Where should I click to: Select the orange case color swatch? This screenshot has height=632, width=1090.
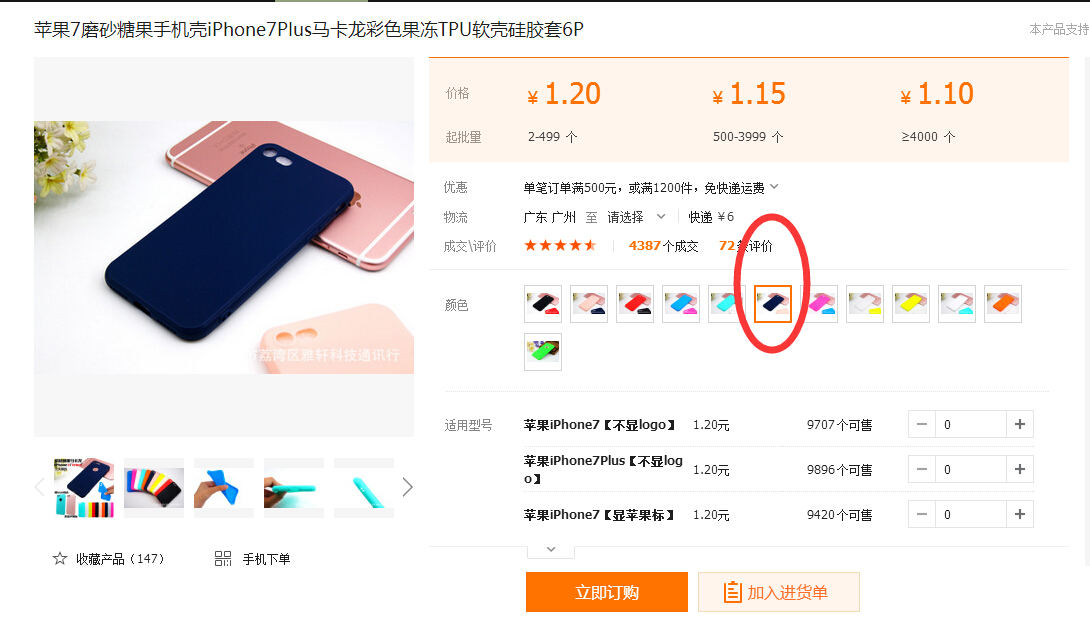tap(1003, 304)
